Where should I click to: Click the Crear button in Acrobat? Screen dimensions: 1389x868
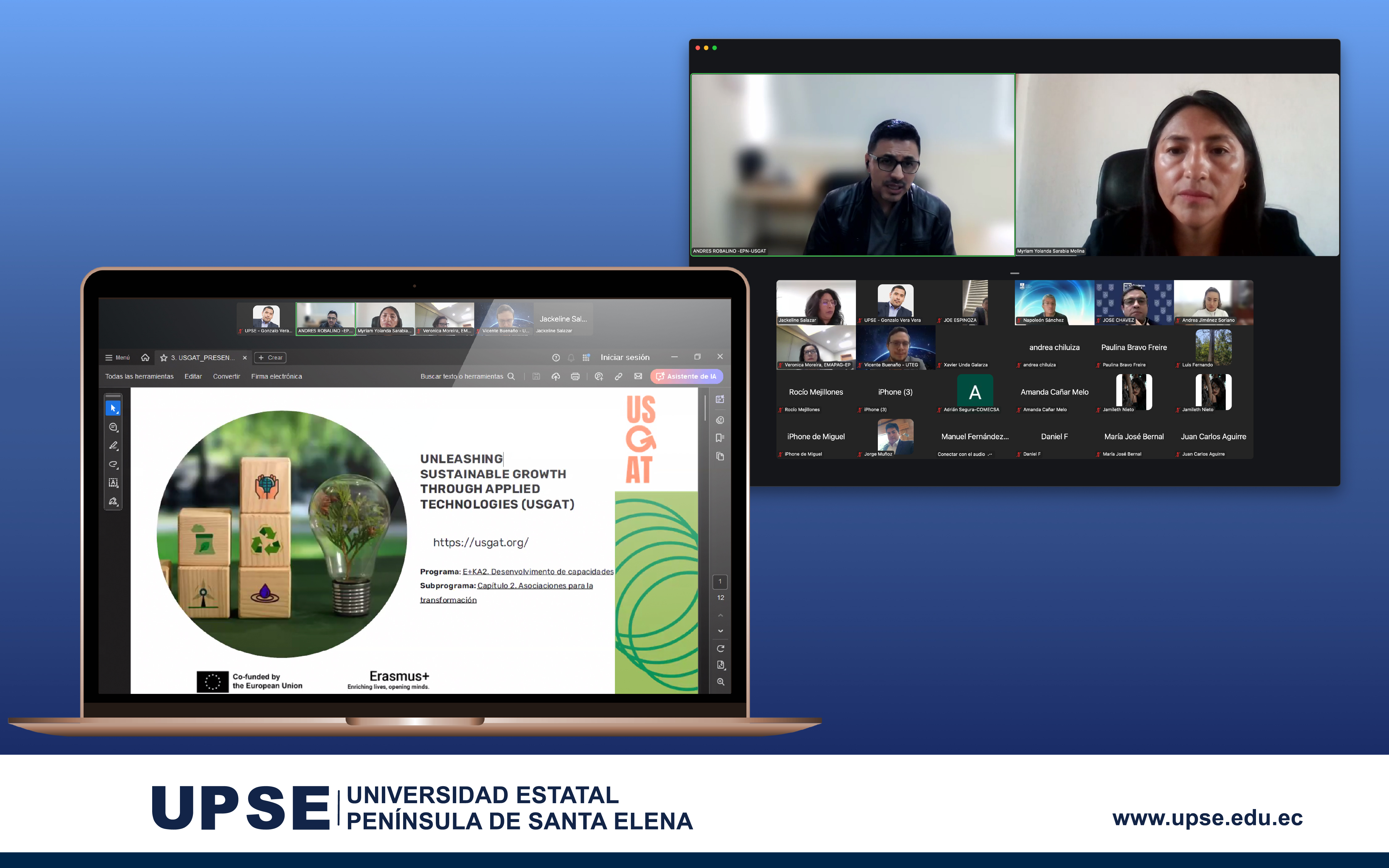(270, 358)
